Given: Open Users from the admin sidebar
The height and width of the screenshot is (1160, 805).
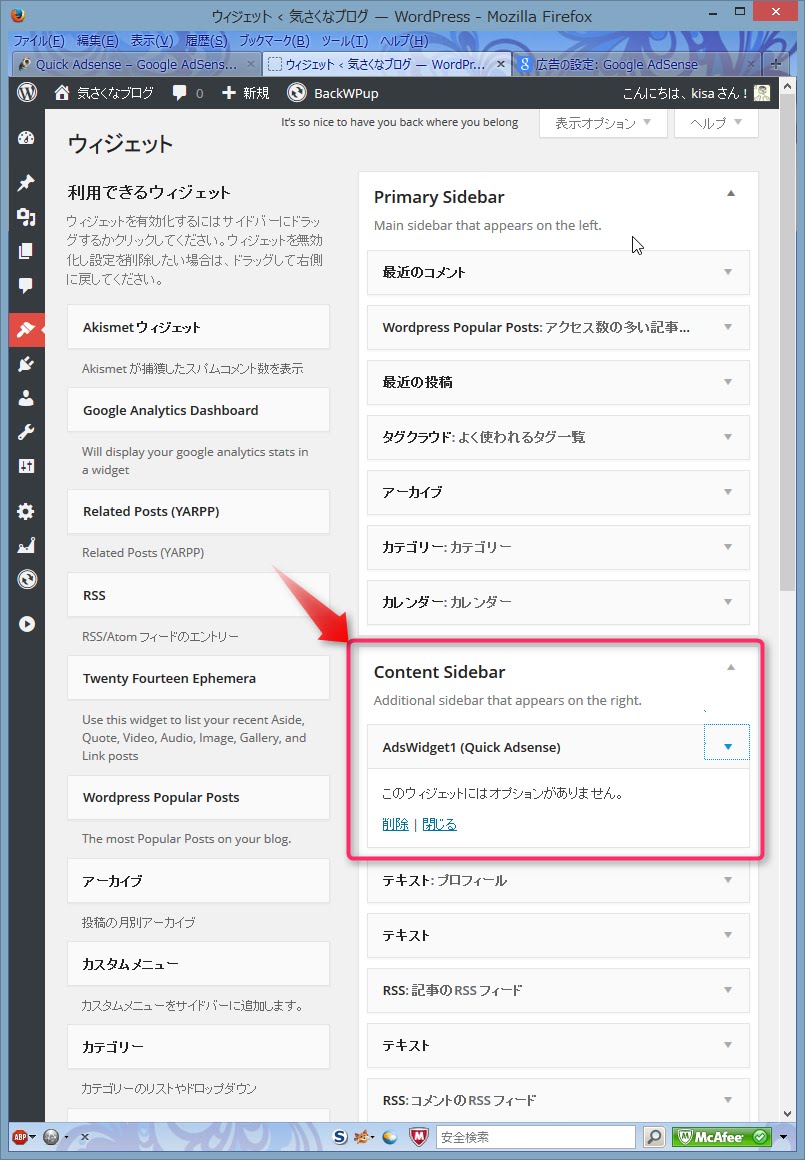Looking at the screenshot, I should click(x=26, y=398).
